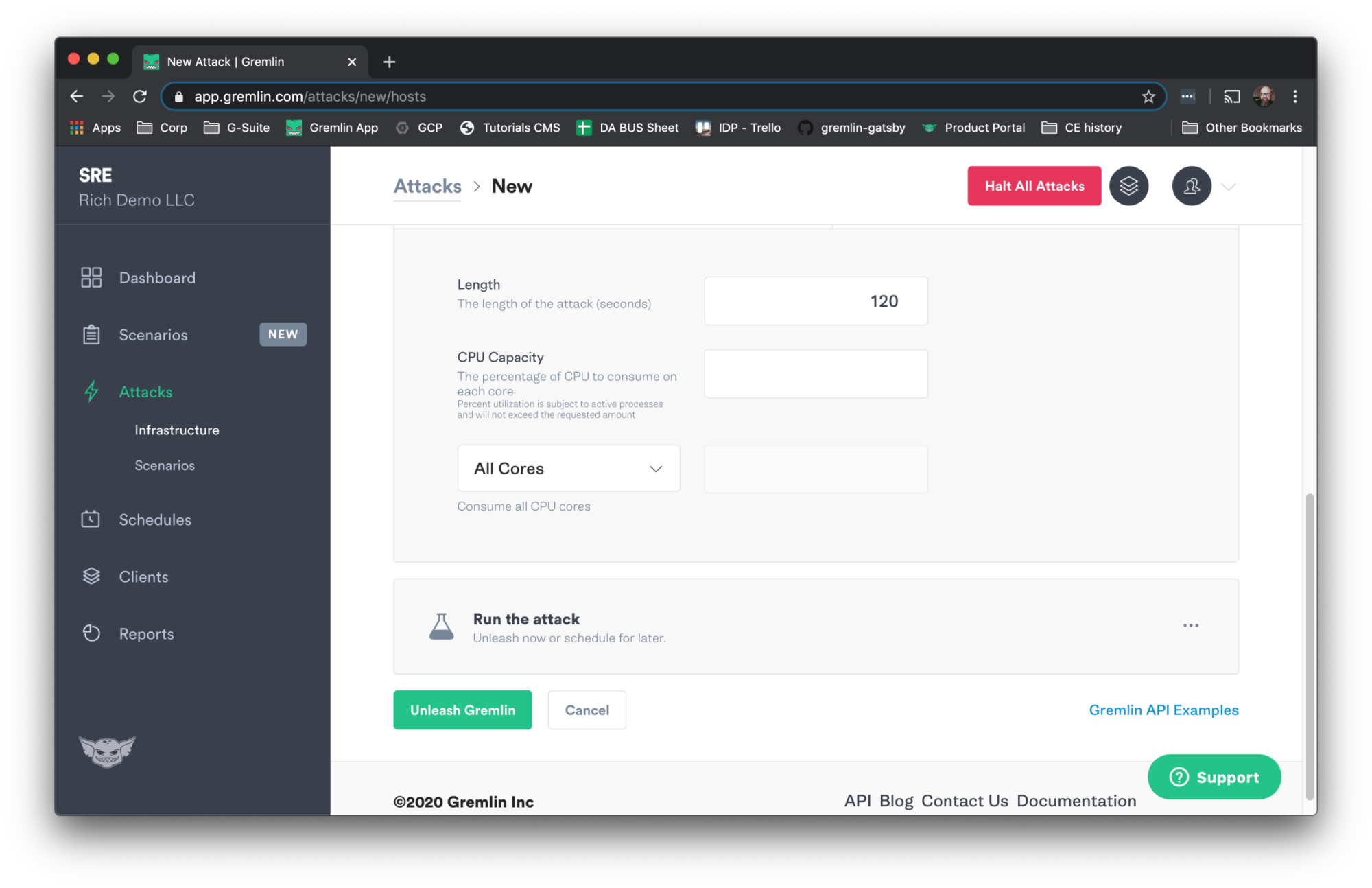Open Clients in the sidebar
The width and height of the screenshot is (1372, 888).
(x=143, y=576)
